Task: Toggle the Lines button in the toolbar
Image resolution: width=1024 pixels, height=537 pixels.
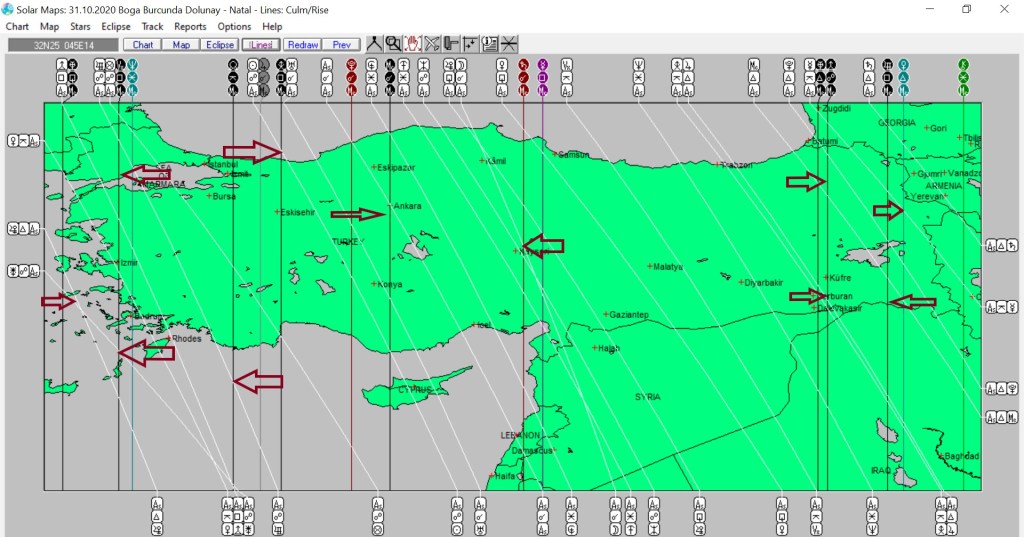Action: 261,45
